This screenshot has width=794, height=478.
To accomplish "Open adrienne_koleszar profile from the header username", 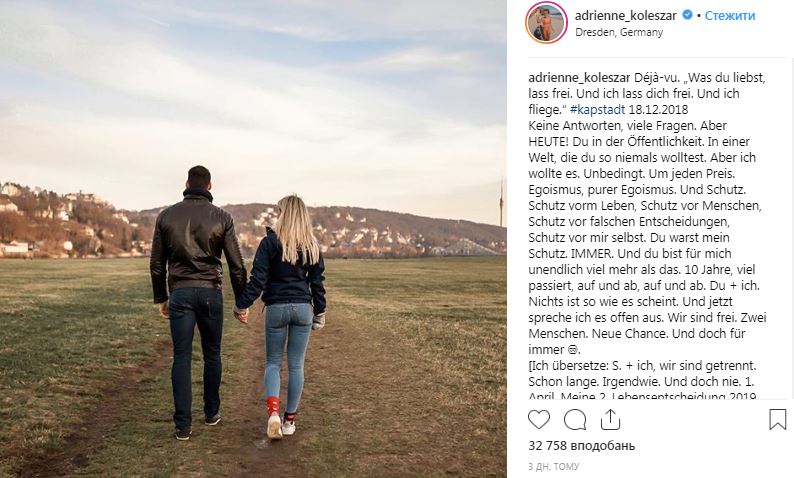I will tap(625, 16).
